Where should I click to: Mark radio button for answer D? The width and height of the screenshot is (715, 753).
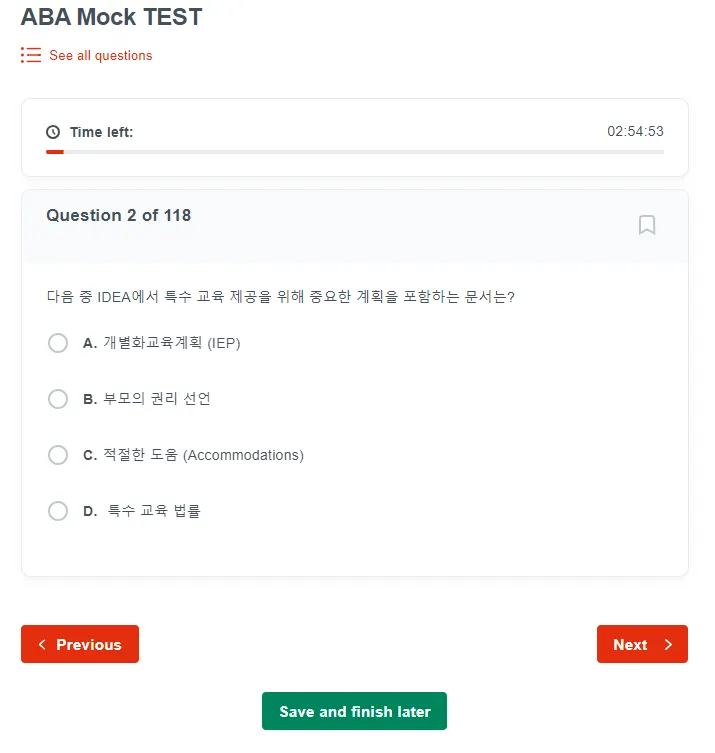(58, 511)
